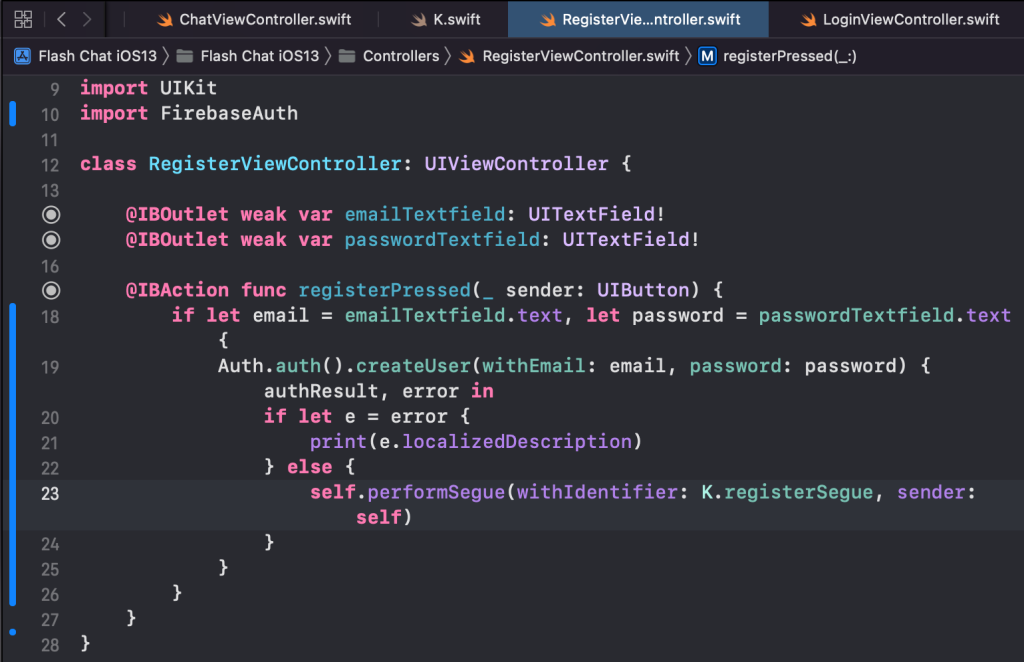Click the Controllers folder icon in breadcrumb
Viewport: 1024px width, 662px height.
[x=347, y=56]
